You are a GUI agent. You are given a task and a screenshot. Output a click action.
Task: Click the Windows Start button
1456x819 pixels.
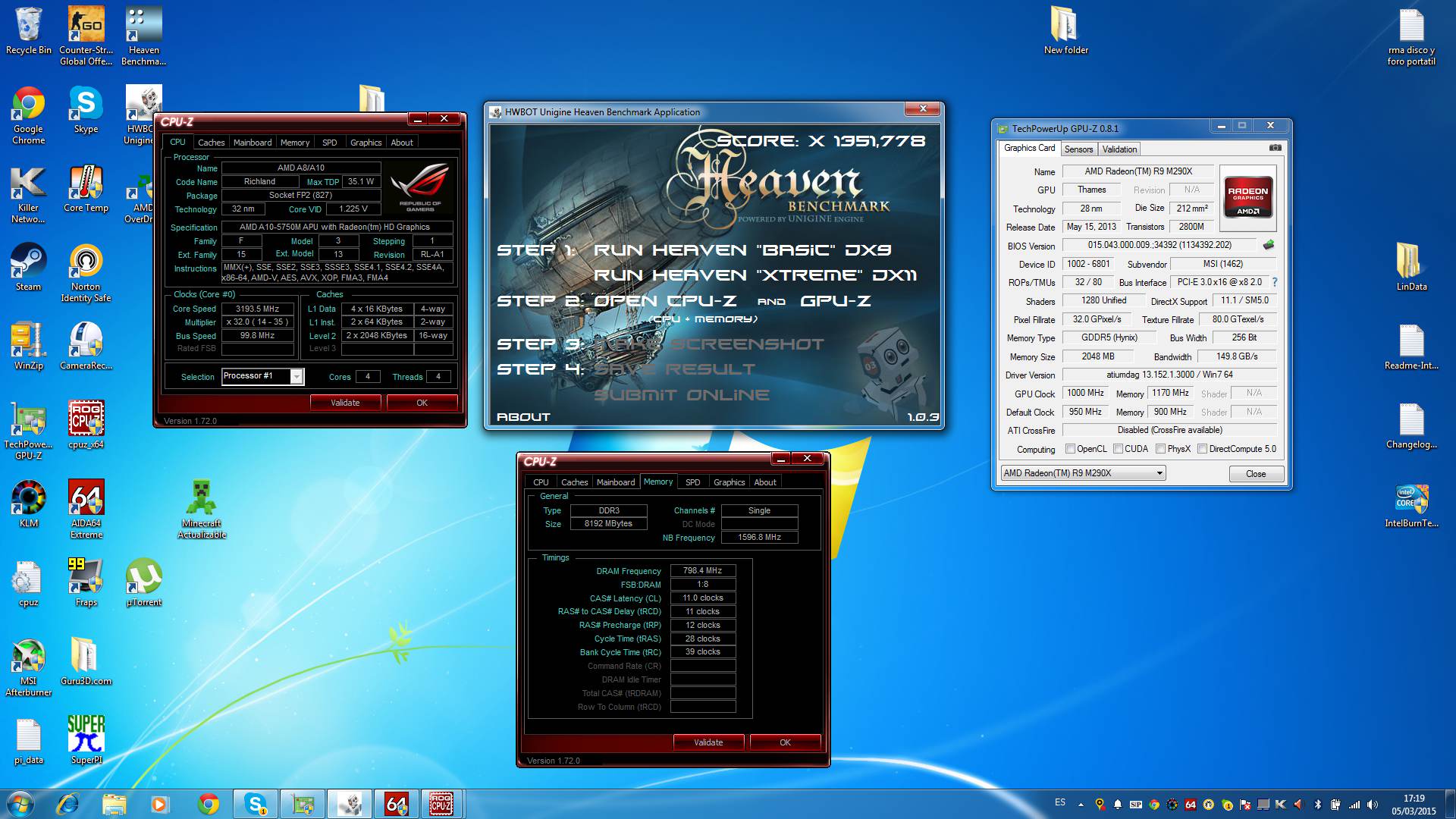(20, 804)
